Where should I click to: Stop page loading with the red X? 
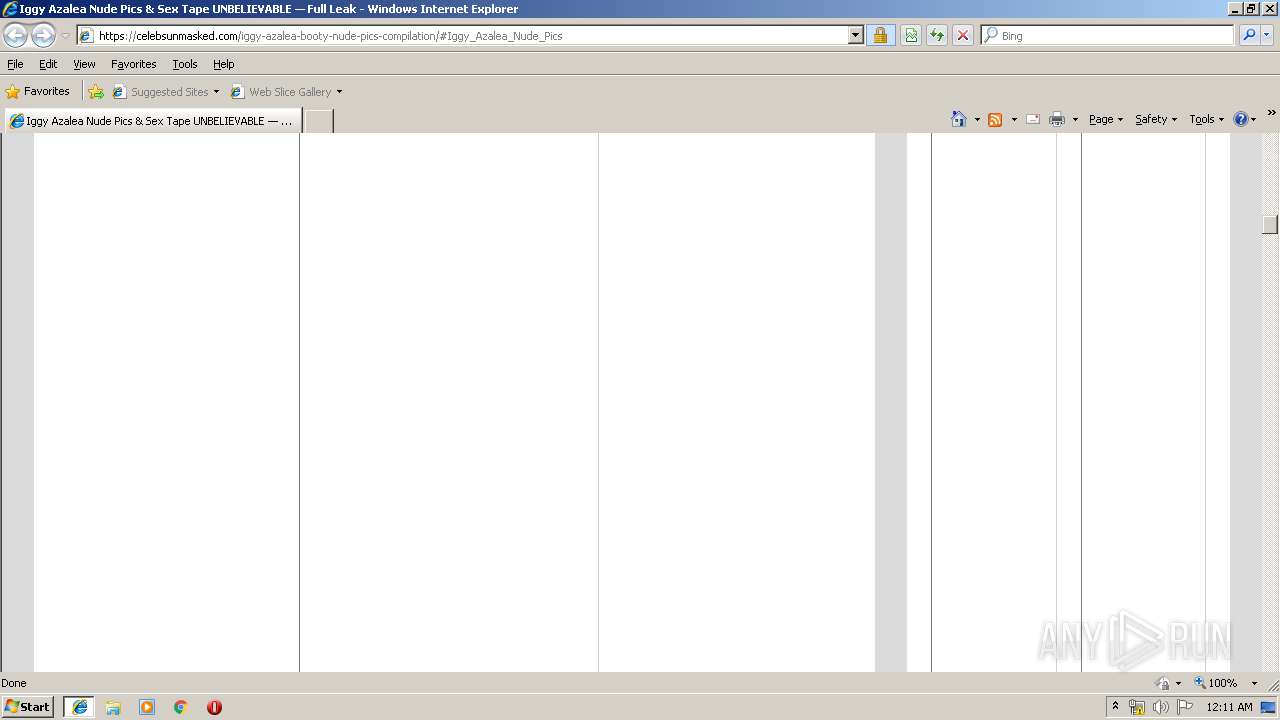[963, 36]
